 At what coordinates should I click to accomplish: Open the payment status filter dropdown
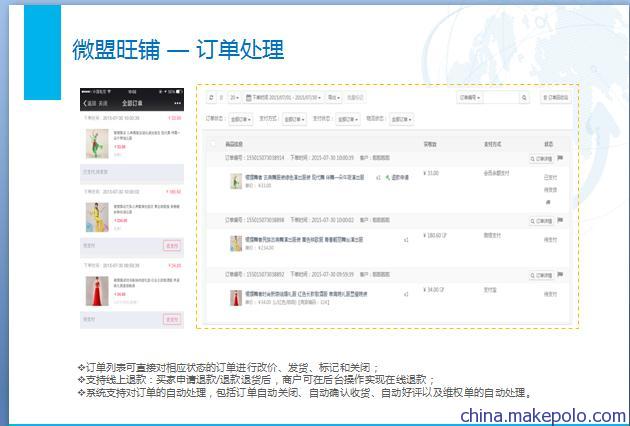click(x=348, y=119)
